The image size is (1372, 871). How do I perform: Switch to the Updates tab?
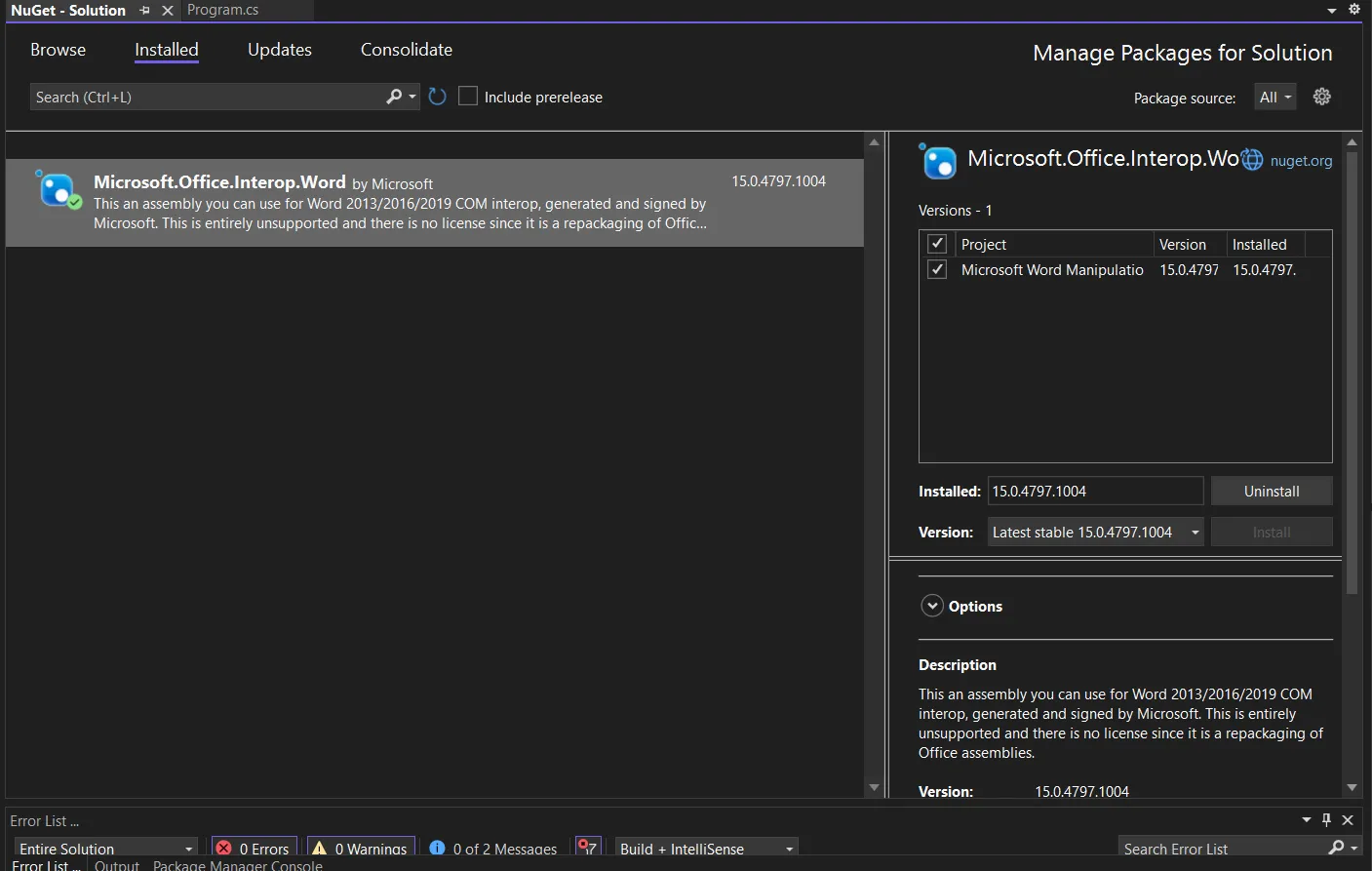[x=280, y=50]
